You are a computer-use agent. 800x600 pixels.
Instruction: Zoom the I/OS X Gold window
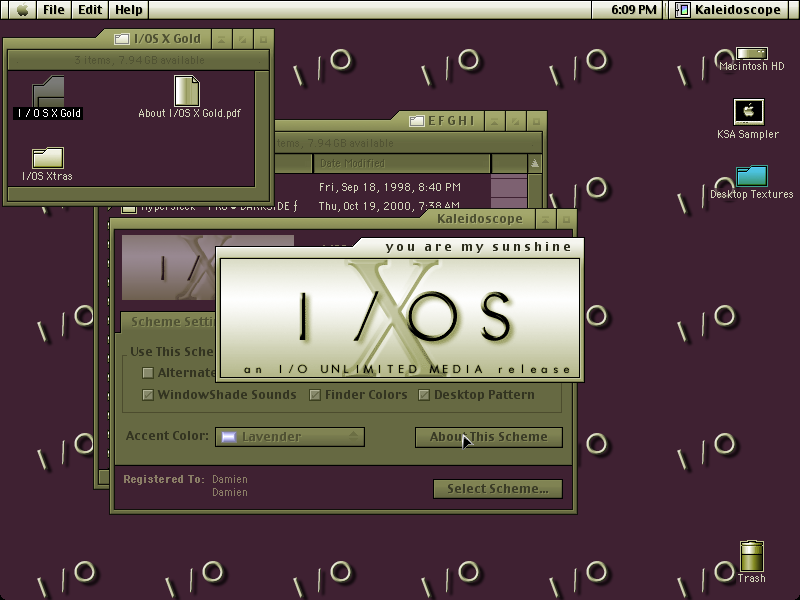tap(242, 39)
